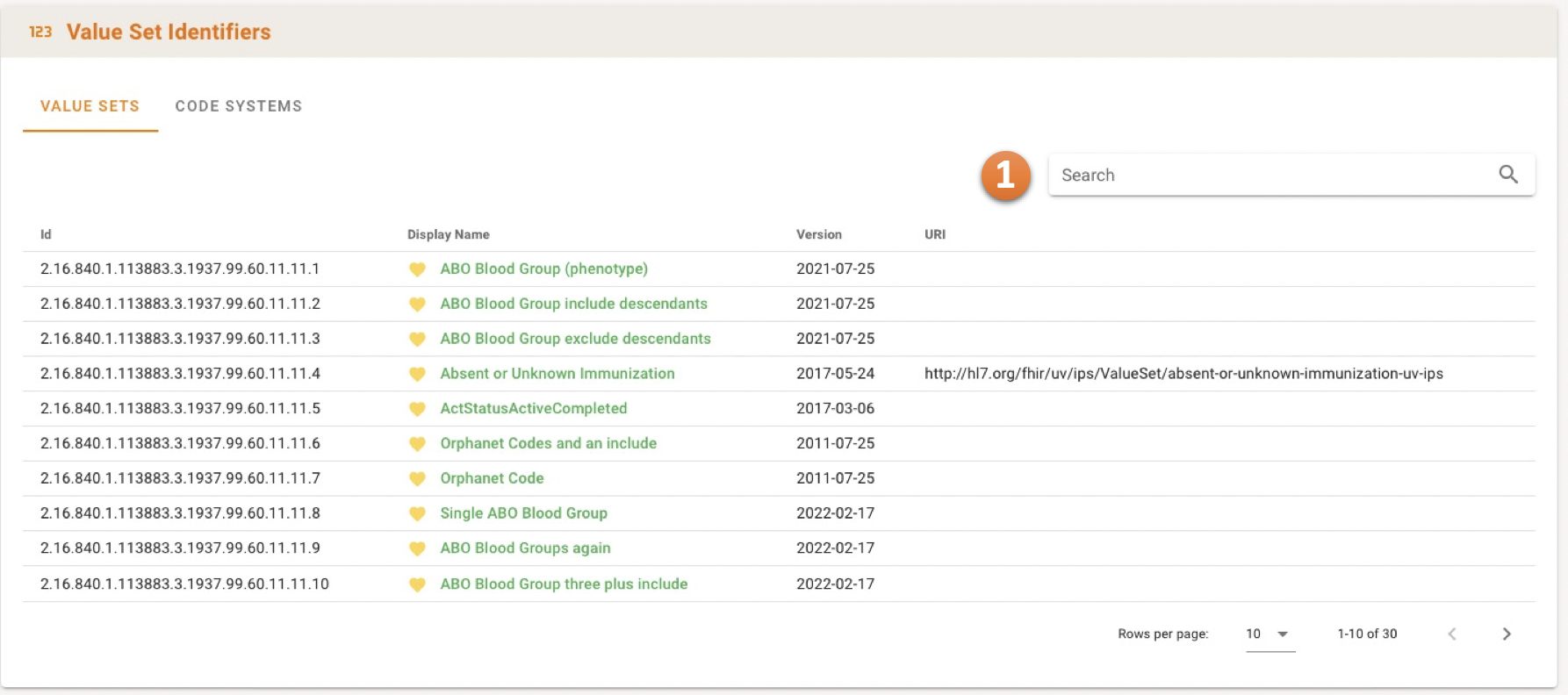
Task: Click the heart icon beside ABO Blood Groups again
Action: tap(417, 548)
